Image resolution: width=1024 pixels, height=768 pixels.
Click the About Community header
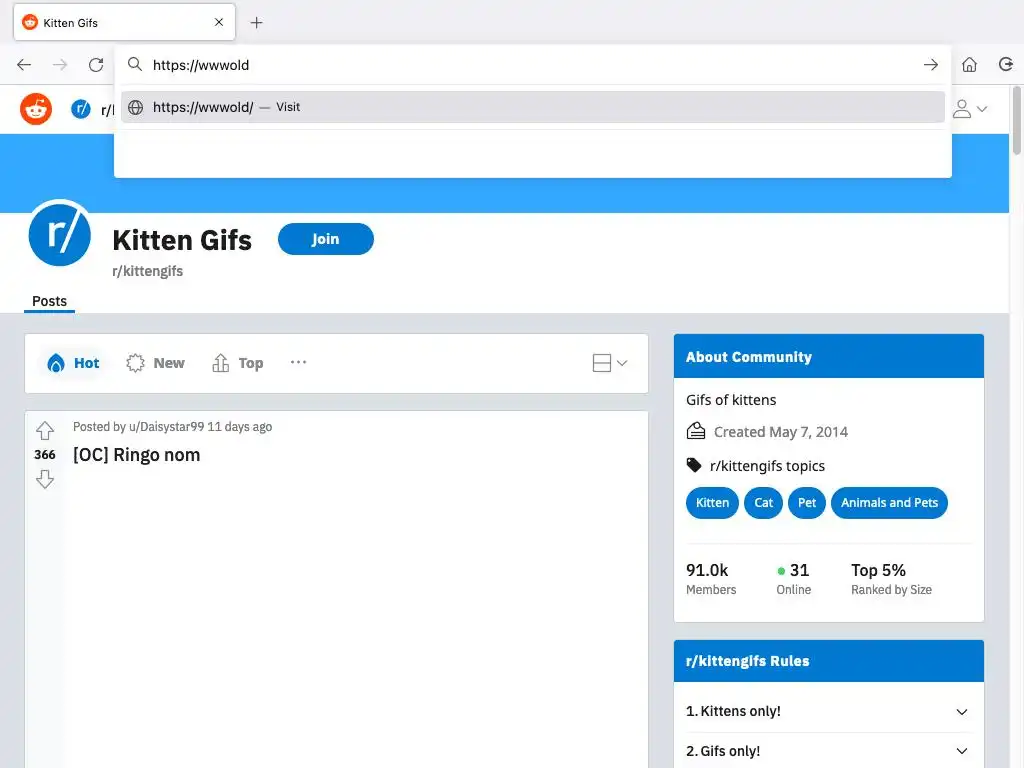point(829,357)
